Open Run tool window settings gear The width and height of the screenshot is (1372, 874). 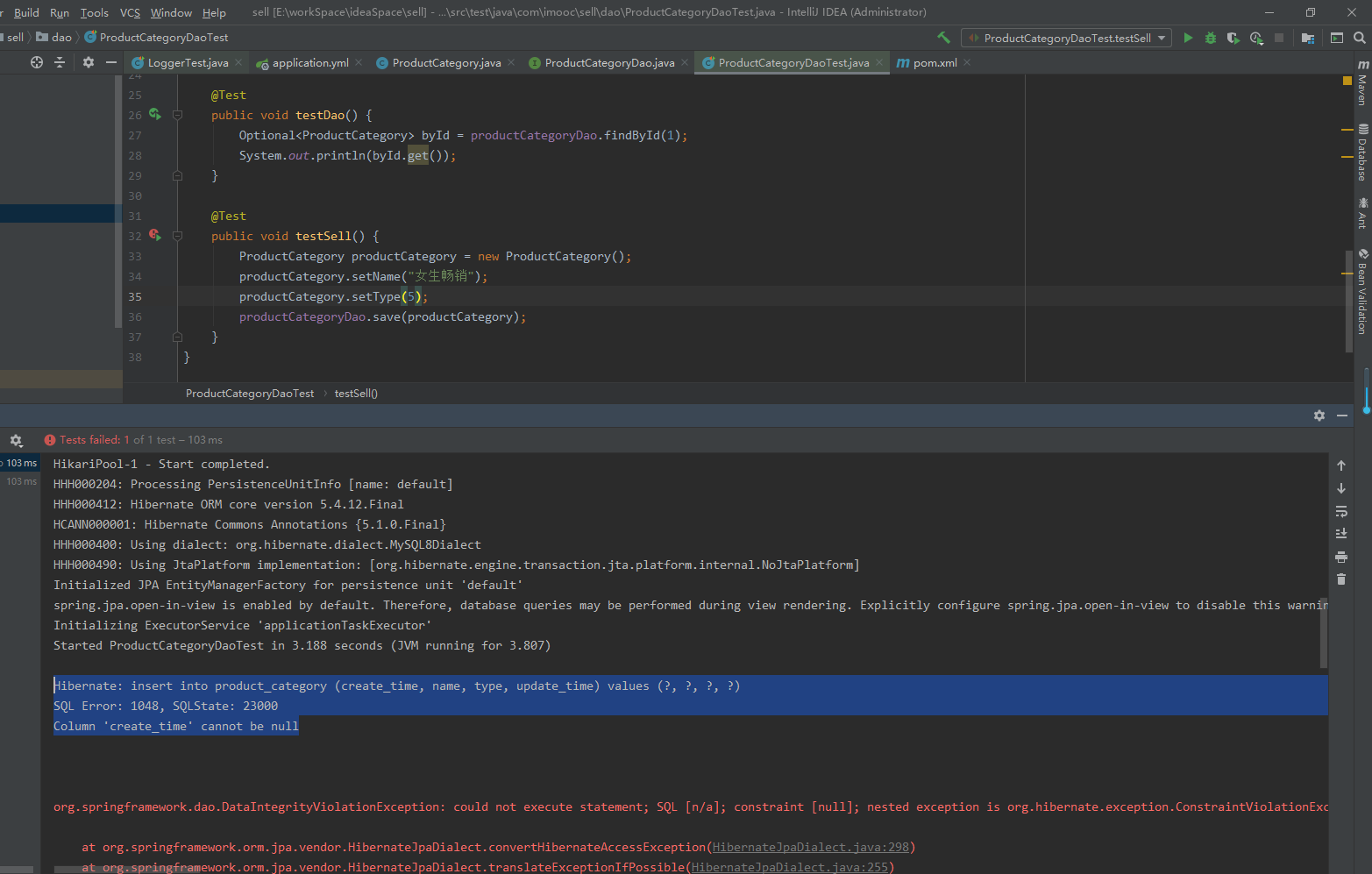click(x=1319, y=416)
